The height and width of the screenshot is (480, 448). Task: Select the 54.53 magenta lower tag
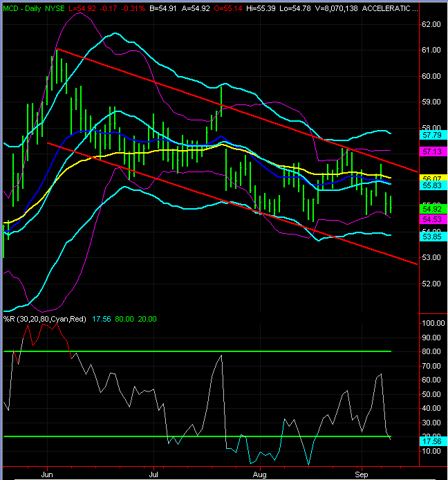tap(432, 219)
